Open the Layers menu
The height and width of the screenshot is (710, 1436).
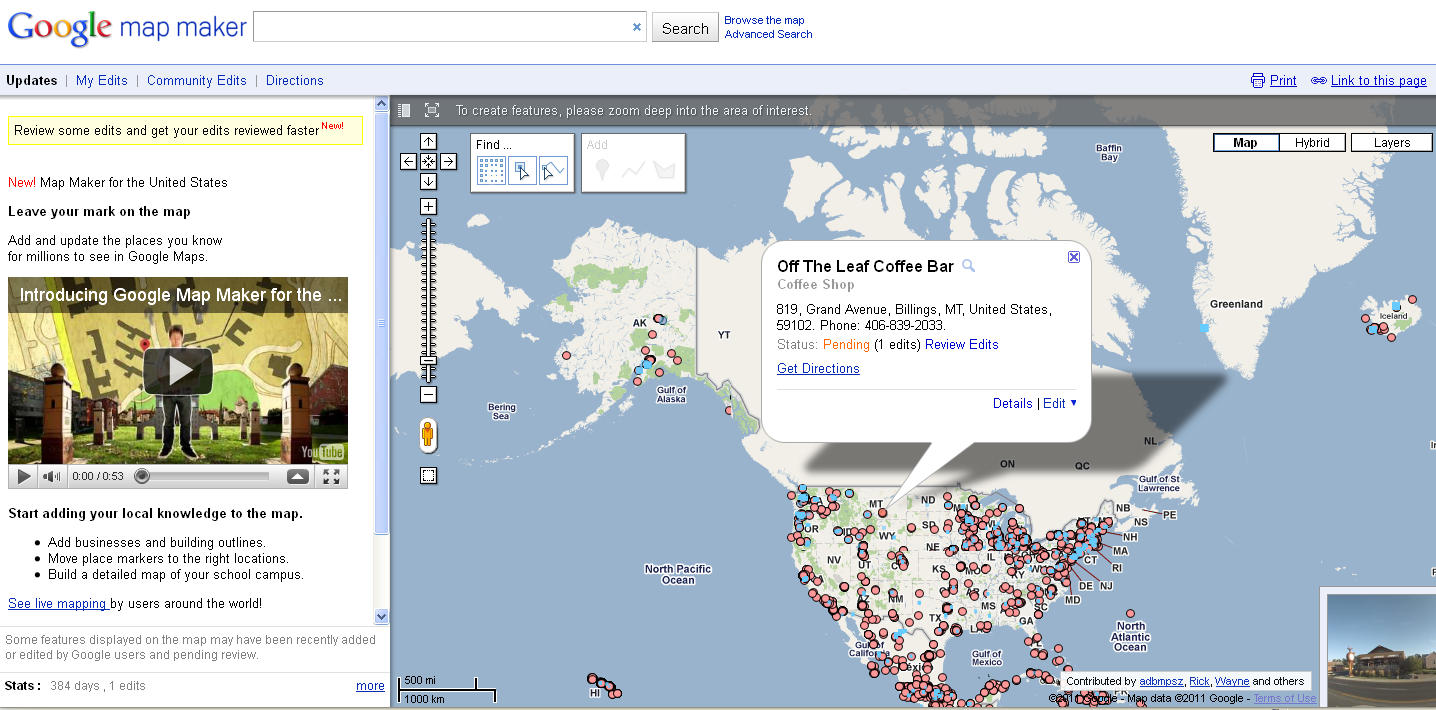pyautogui.click(x=1392, y=143)
